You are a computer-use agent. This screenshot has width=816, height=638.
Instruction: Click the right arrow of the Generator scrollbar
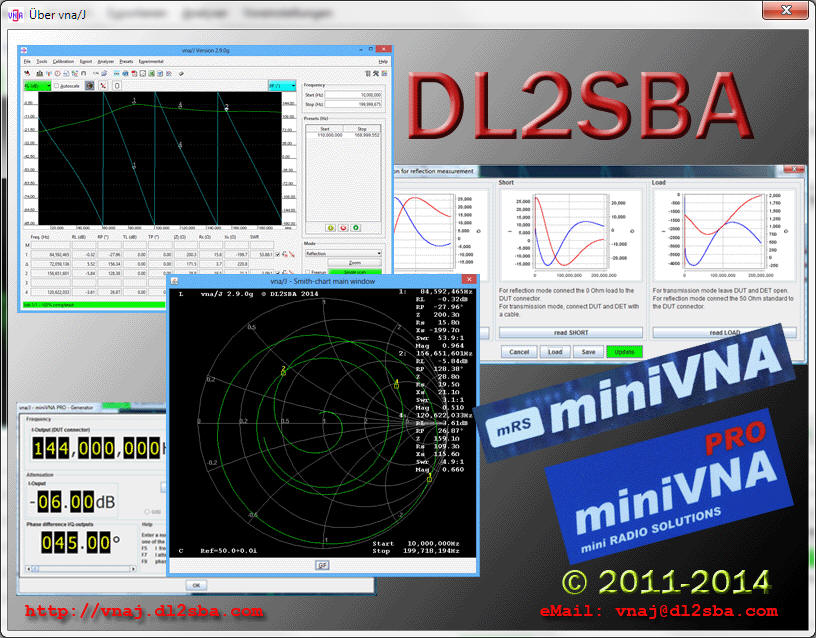tap(133, 569)
